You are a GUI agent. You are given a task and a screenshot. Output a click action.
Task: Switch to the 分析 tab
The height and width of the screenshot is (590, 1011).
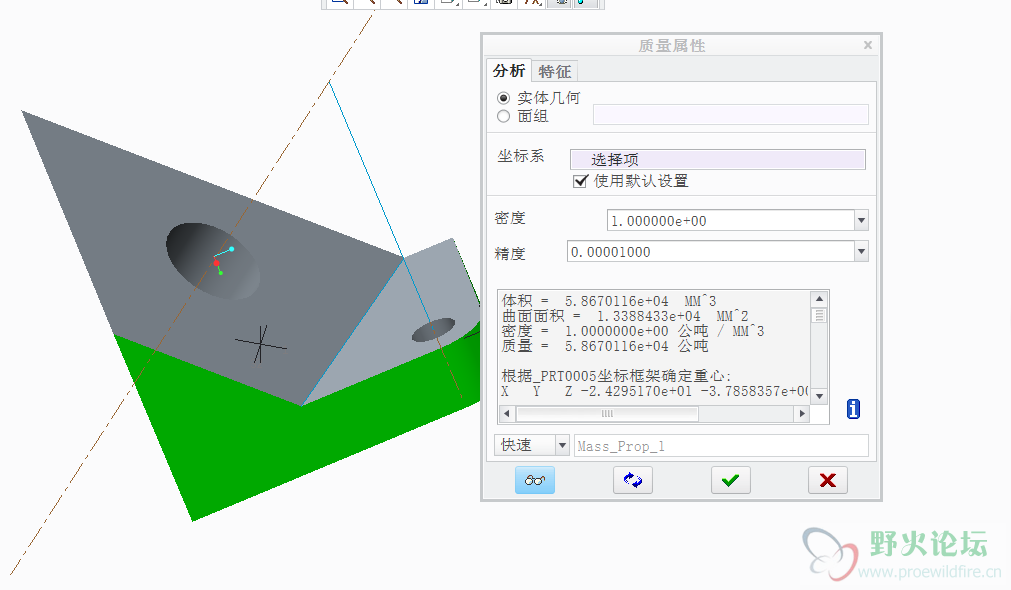[x=509, y=71]
